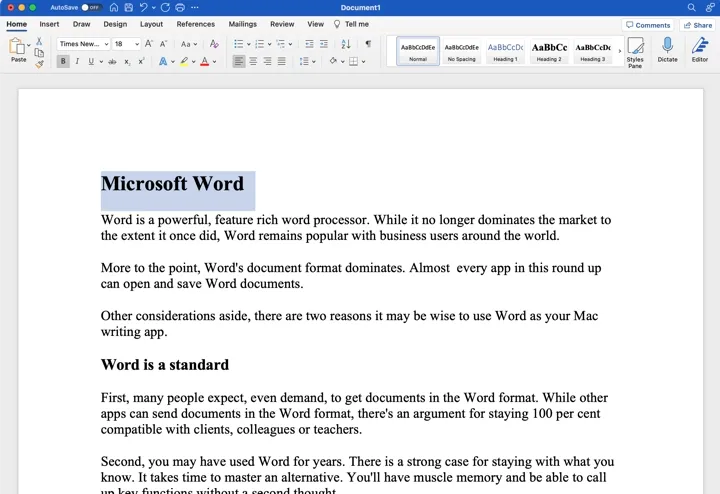Open the Home icon in title bar
This screenshot has height=494, width=720.
tap(114, 7)
